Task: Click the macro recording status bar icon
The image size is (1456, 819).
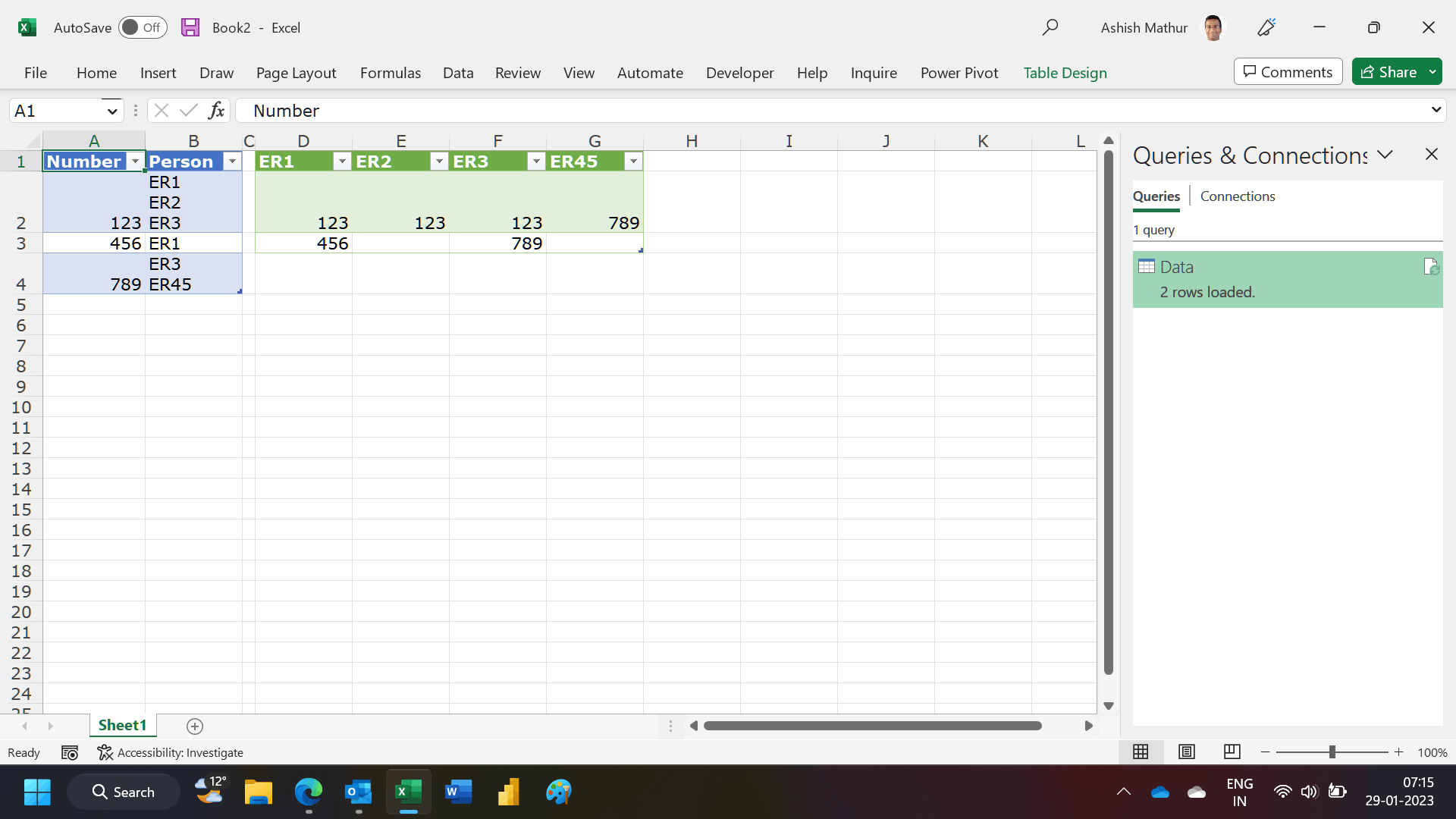Action: point(70,752)
